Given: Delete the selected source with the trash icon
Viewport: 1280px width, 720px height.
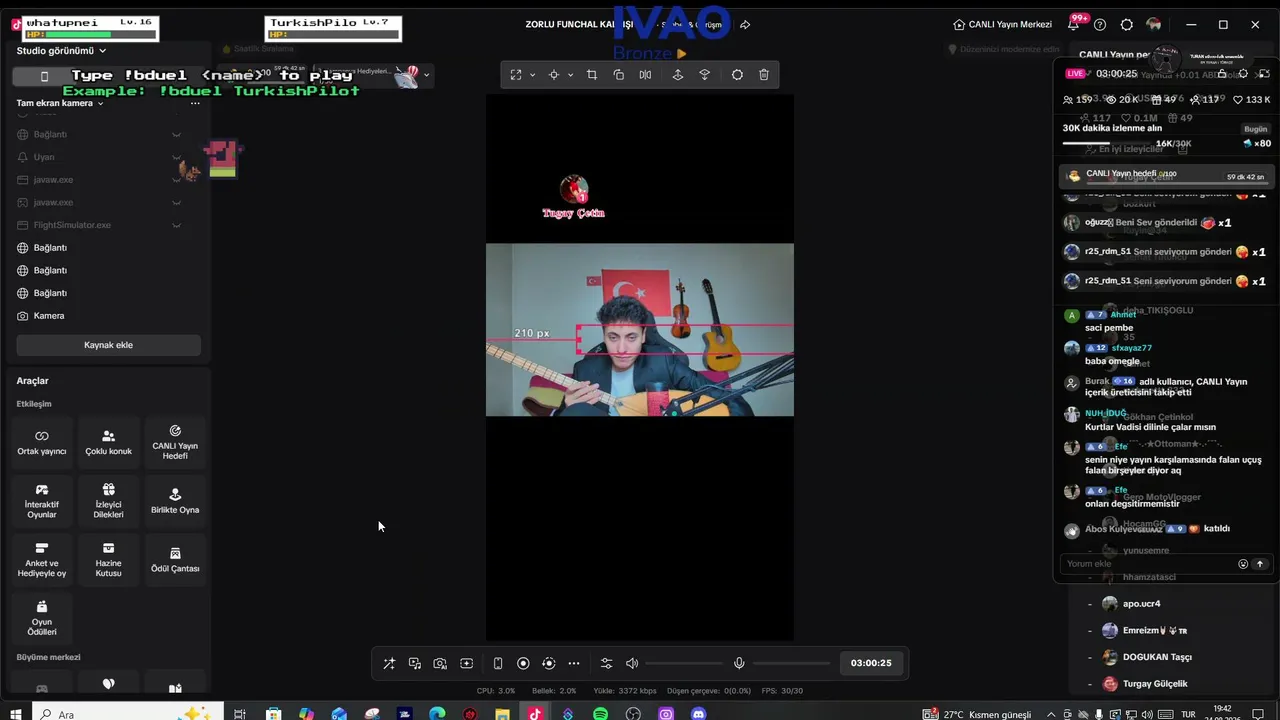Looking at the screenshot, I should [x=764, y=75].
